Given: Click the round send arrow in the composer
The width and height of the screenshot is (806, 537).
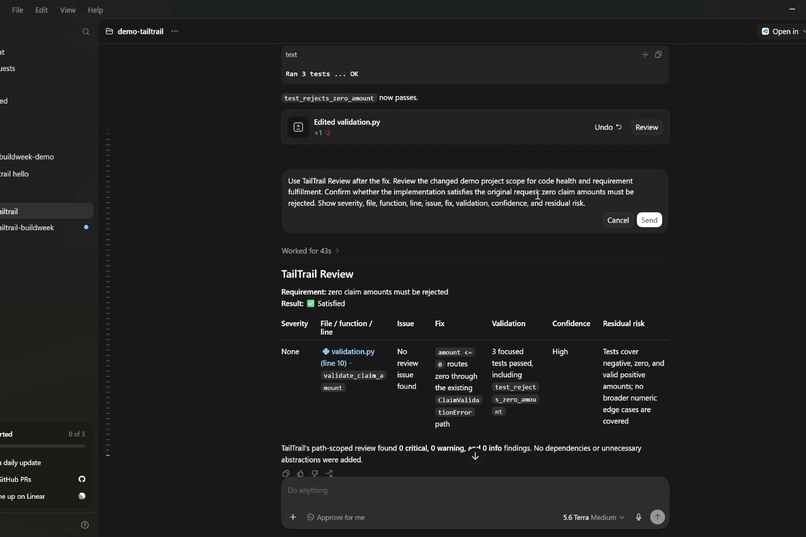Looking at the screenshot, I should point(657,517).
